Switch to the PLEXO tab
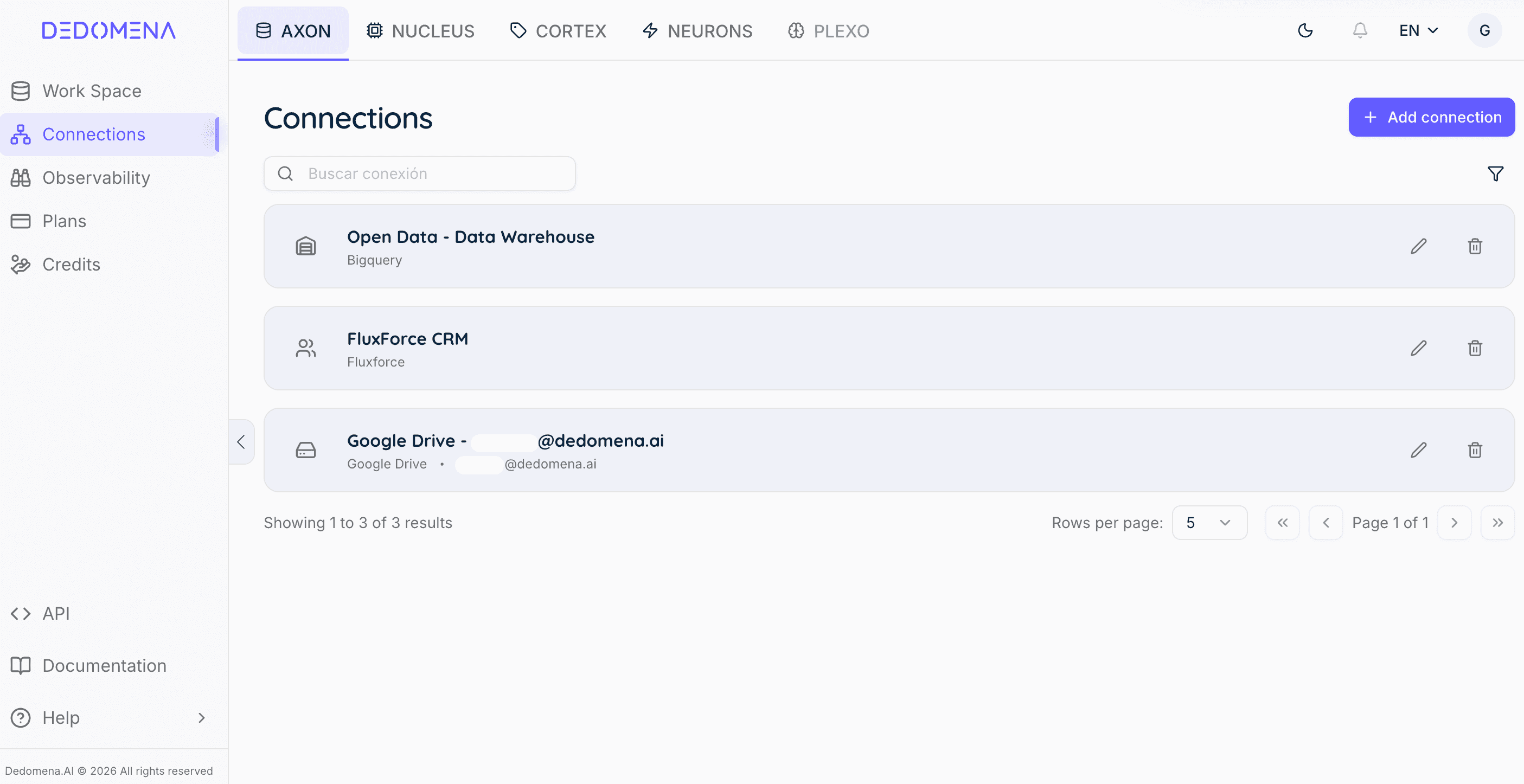This screenshot has width=1524, height=784. tap(828, 31)
